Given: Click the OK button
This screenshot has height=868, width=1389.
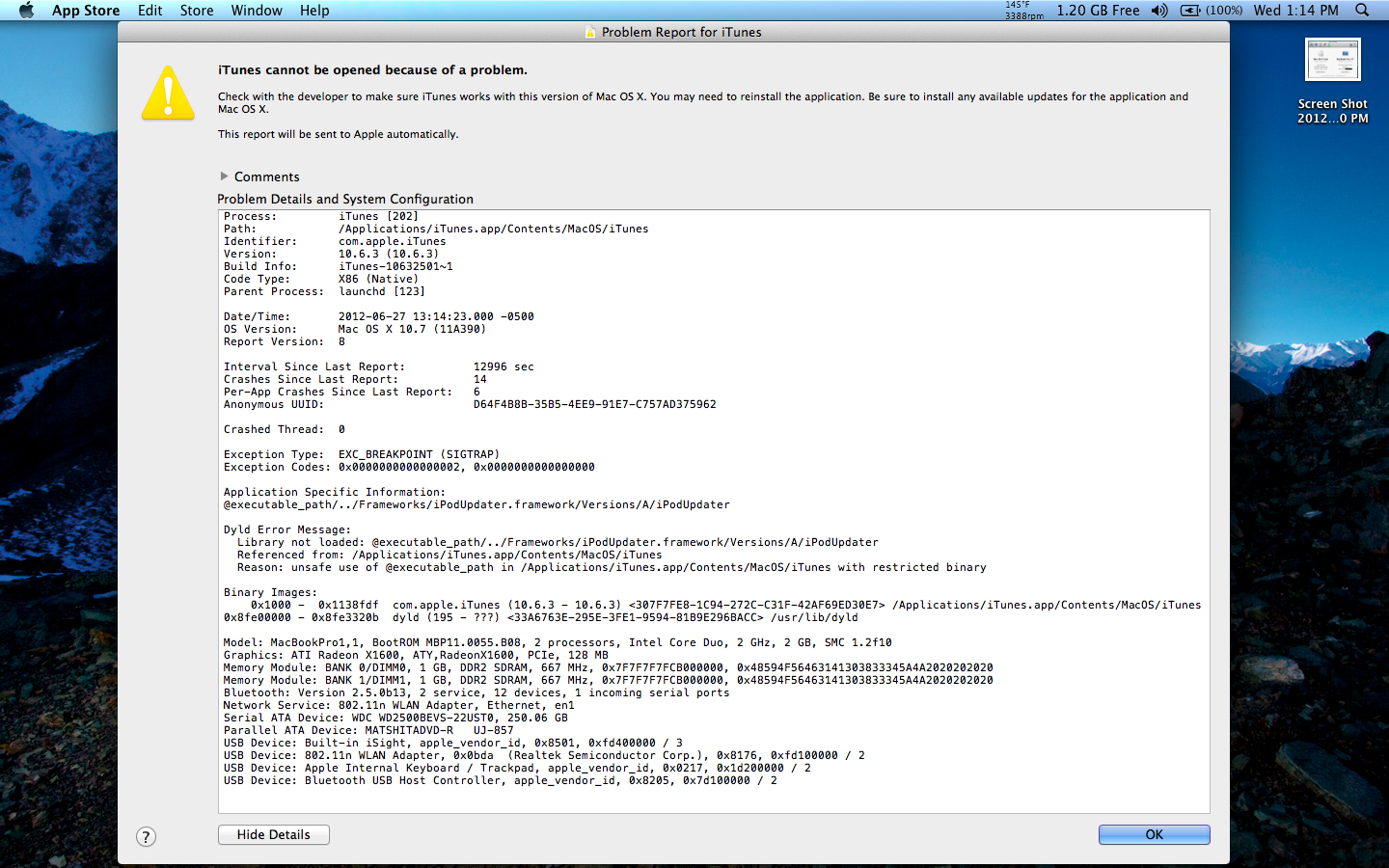Looking at the screenshot, I should point(1154,835).
